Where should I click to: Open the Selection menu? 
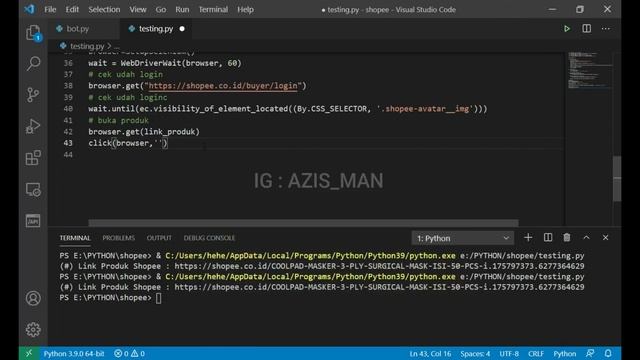click(104, 9)
